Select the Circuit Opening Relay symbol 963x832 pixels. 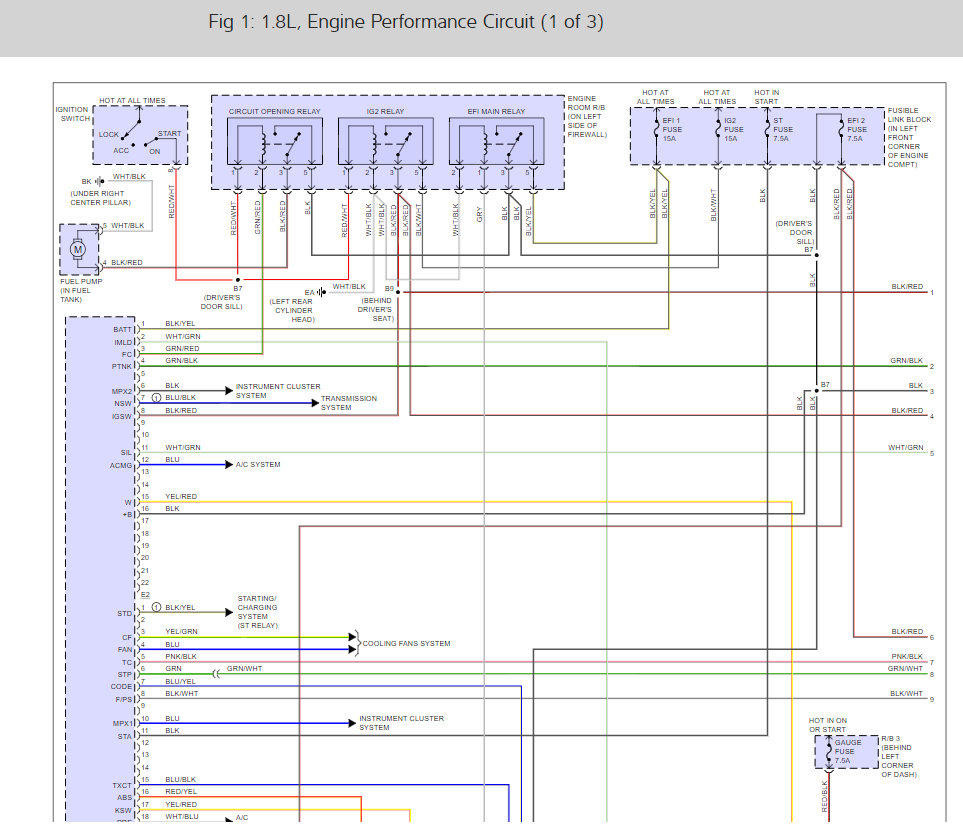tap(275, 141)
